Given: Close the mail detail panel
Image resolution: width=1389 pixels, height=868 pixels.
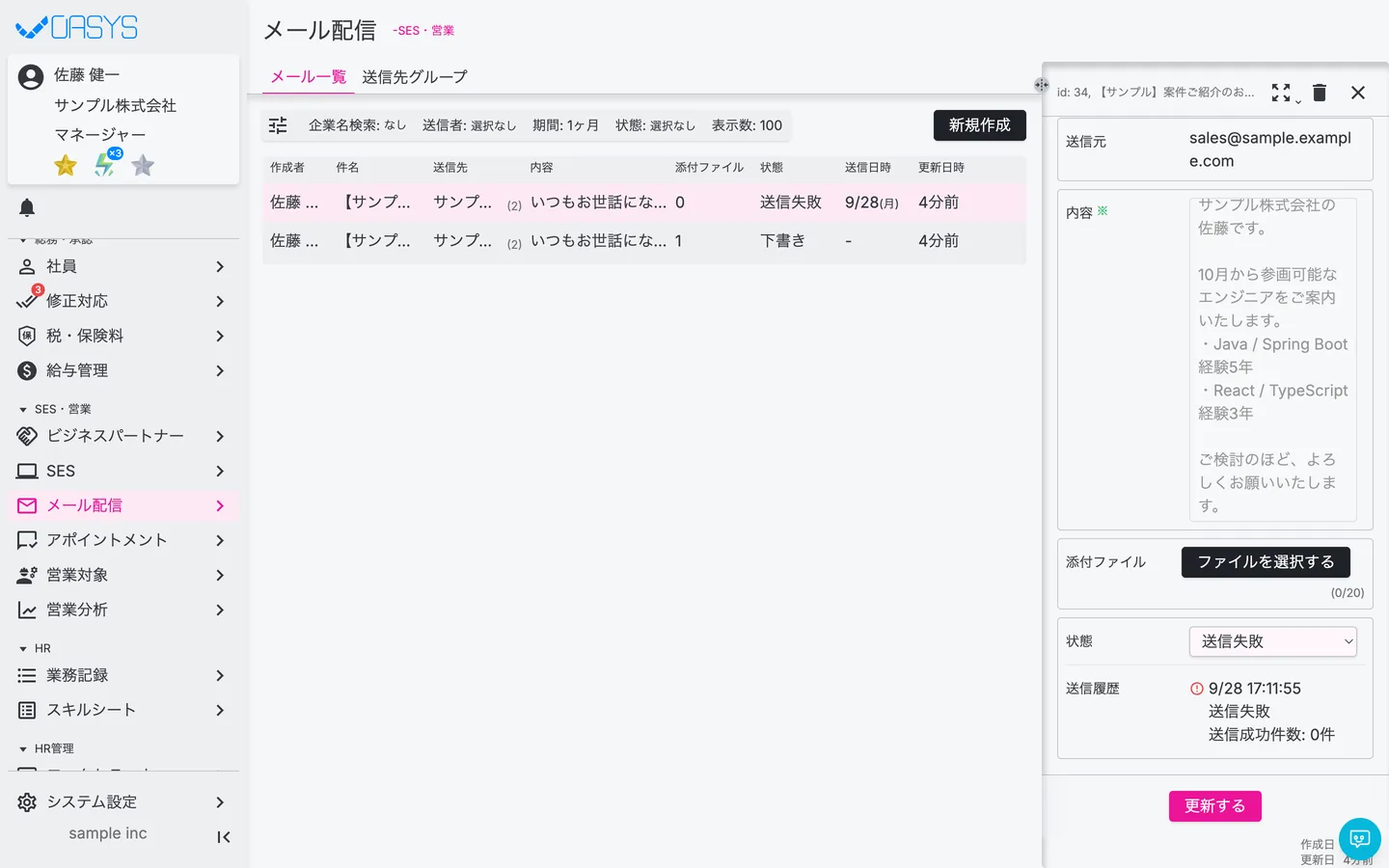Looking at the screenshot, I should (1358, 93).
